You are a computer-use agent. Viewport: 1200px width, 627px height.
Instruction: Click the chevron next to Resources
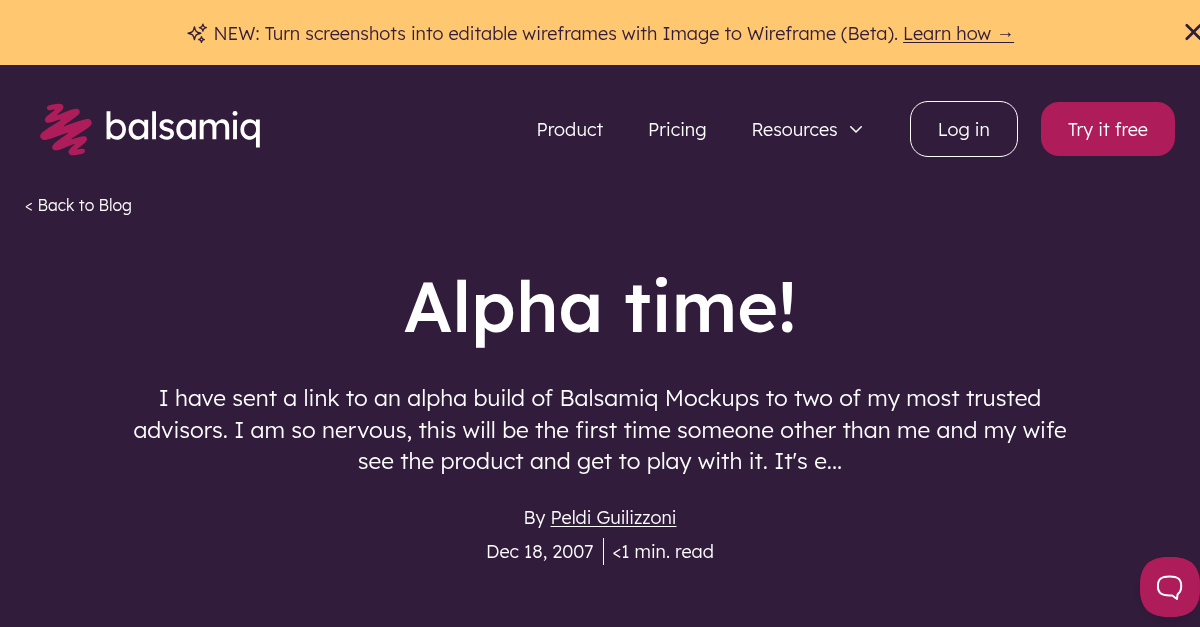[856, 129]
